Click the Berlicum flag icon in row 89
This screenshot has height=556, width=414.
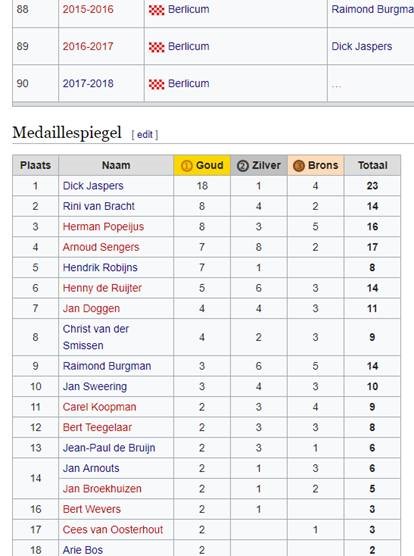coord(156,47)
